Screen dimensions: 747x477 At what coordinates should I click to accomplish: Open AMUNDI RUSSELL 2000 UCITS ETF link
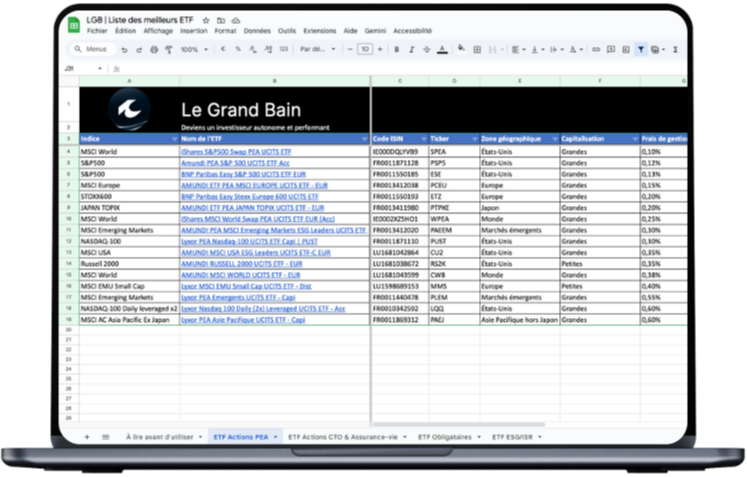click(x=242, y=264)
